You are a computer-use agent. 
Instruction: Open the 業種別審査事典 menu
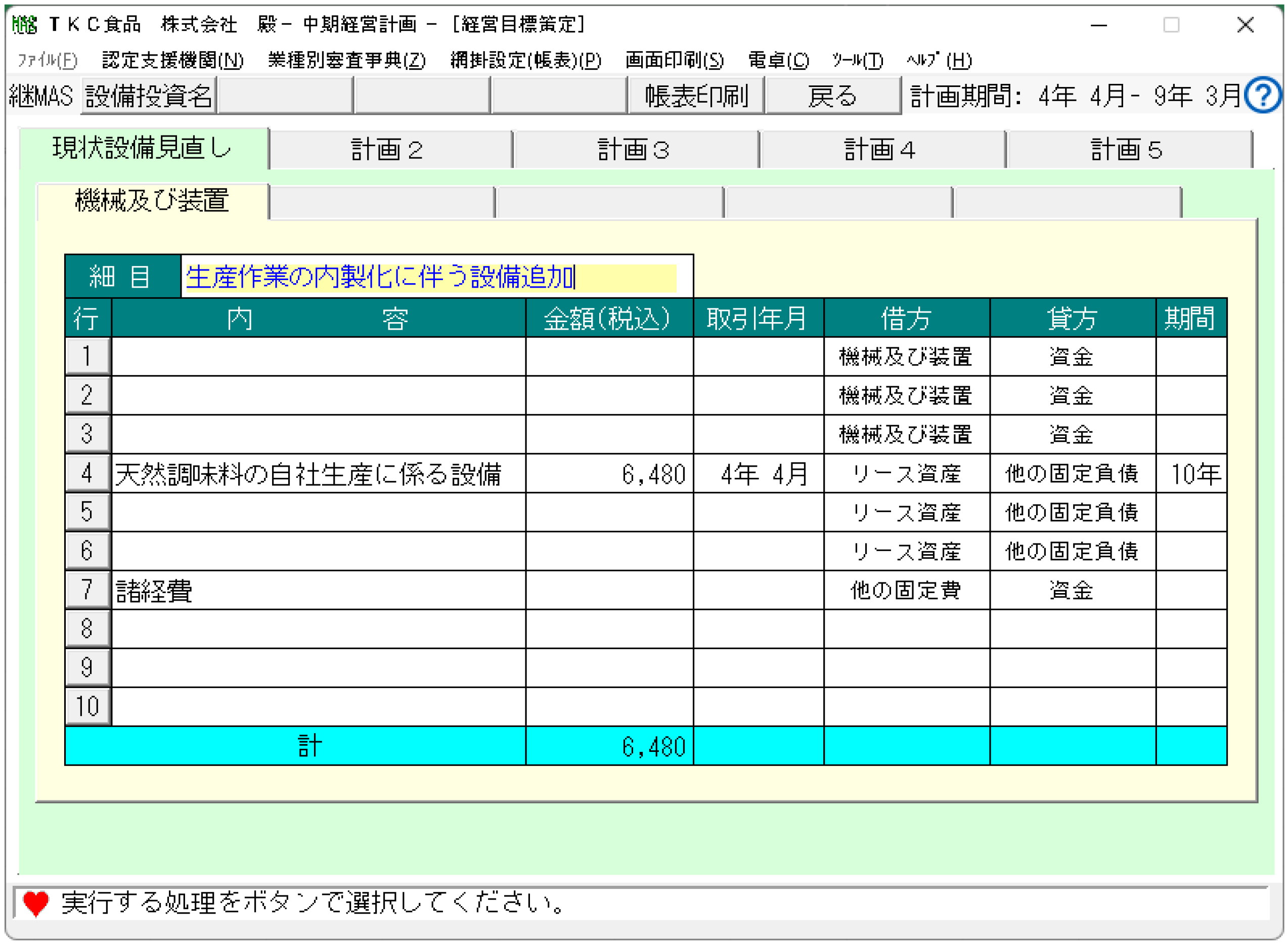pos(345,60)
